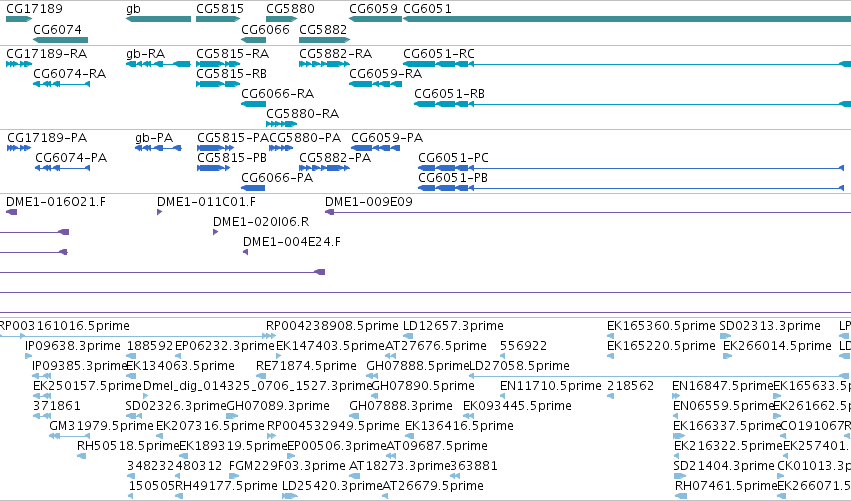
Task: Select the DME1-004E24.F clone label
Action: click(x=292, y=242)
